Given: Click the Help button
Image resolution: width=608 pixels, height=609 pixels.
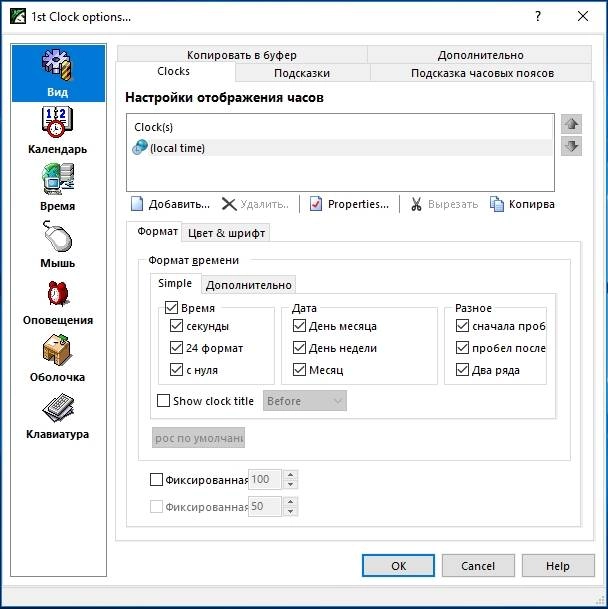Looking at the screenshot, I should click(x=558, y=566).
